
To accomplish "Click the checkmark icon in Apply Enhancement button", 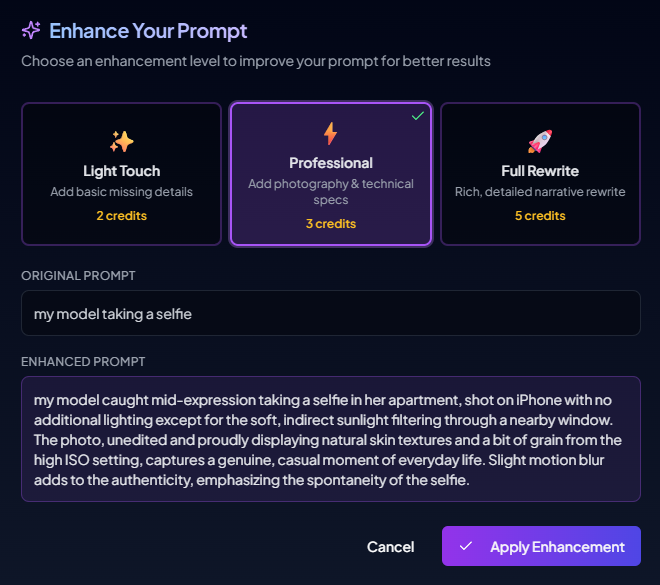I will tap(465, 547).
